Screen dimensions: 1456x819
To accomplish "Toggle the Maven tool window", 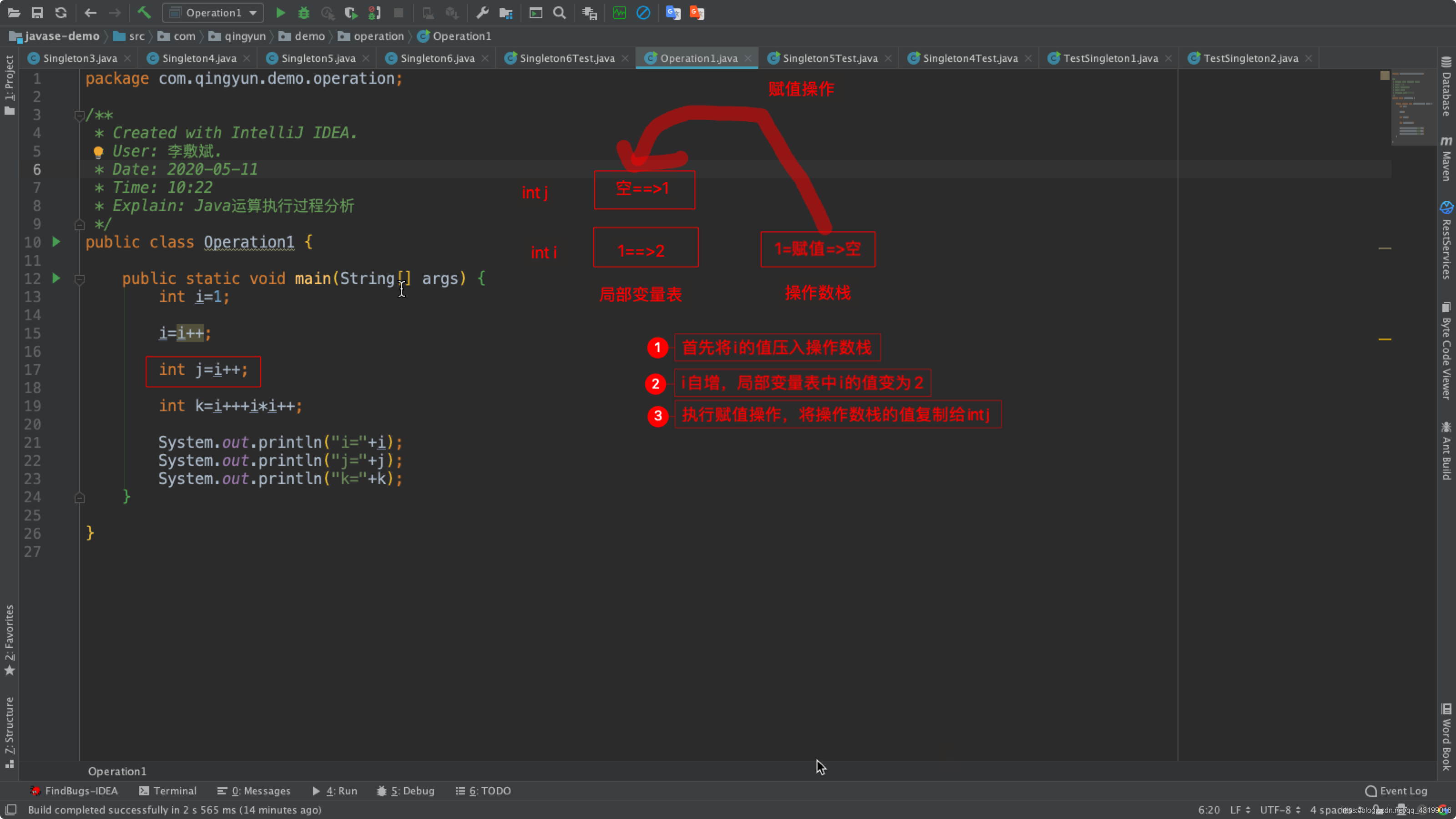I will click(1446, 159).
